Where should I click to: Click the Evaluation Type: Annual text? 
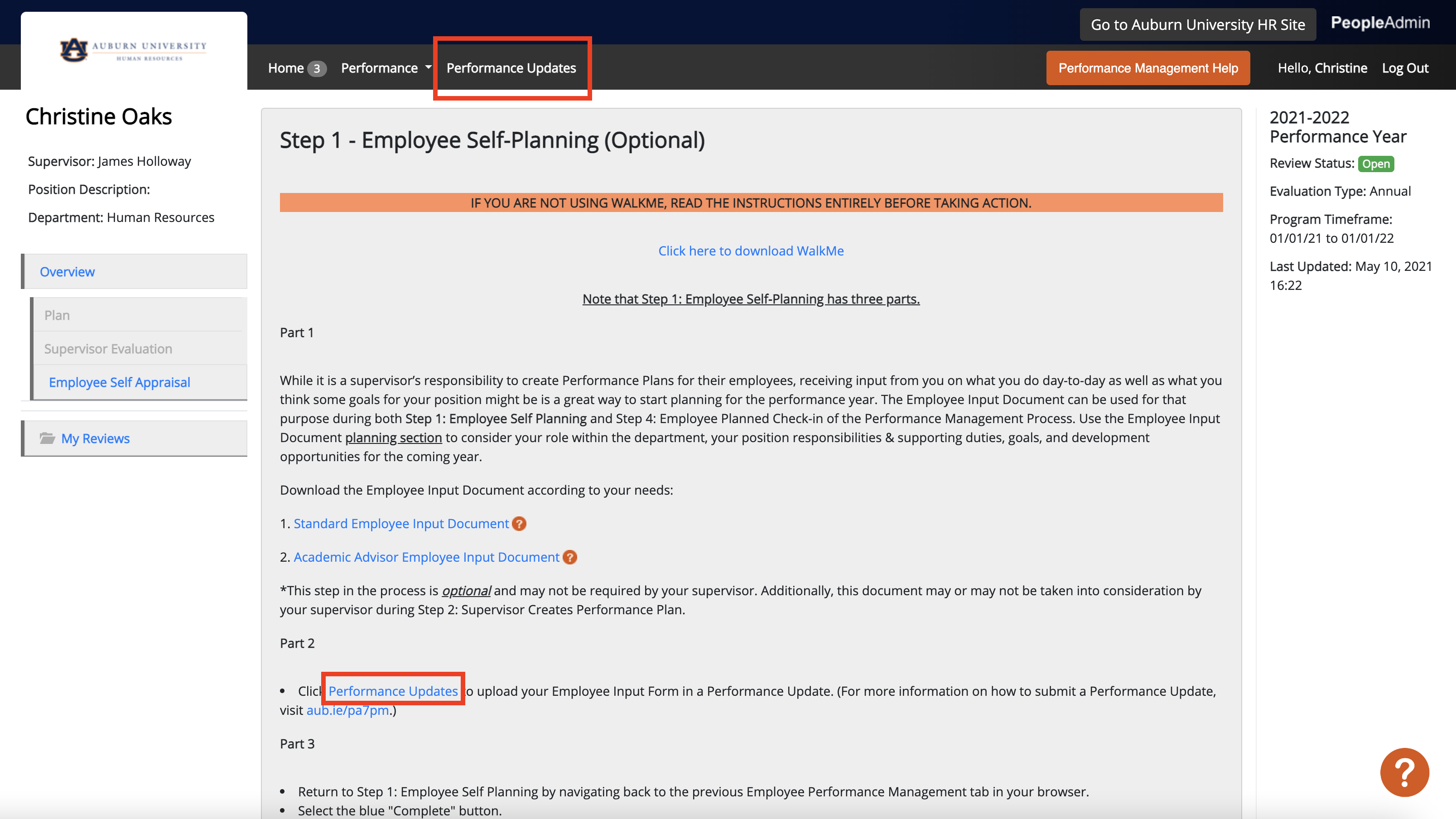(x=1340, y=191)
